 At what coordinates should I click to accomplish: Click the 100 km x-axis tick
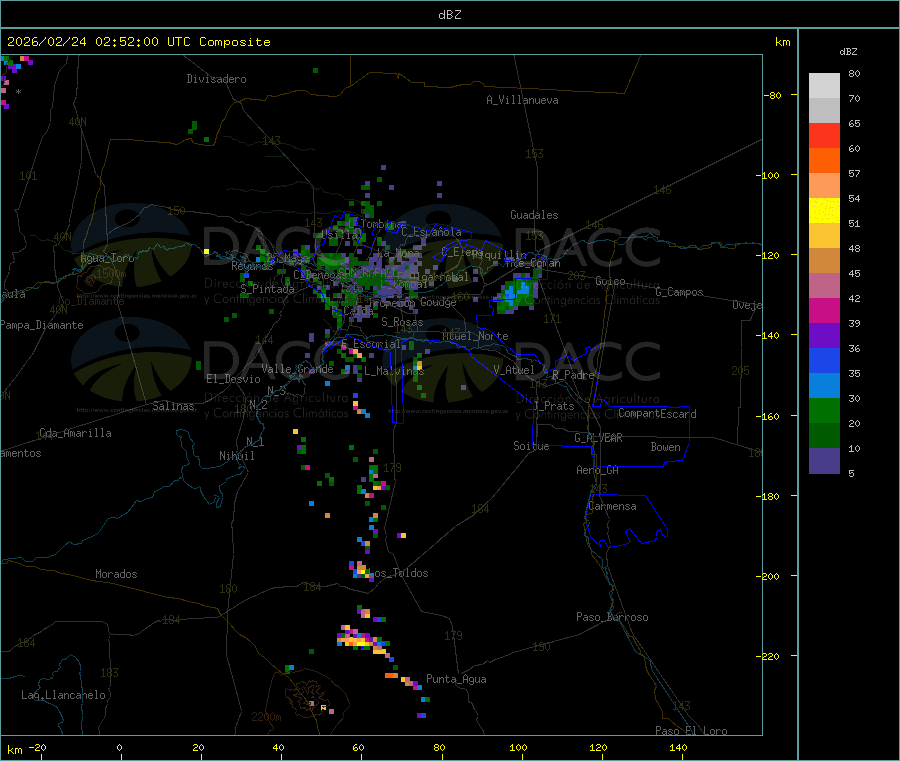coord(518,747)
